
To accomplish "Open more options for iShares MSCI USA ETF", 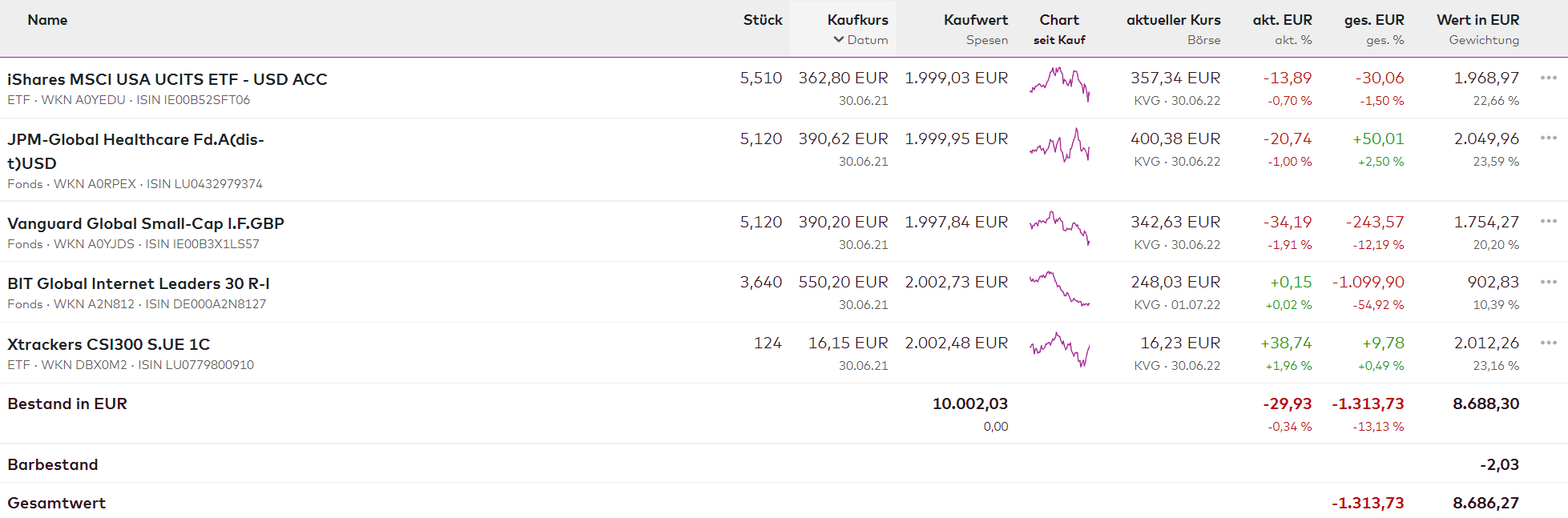I will click(1548, 78).
